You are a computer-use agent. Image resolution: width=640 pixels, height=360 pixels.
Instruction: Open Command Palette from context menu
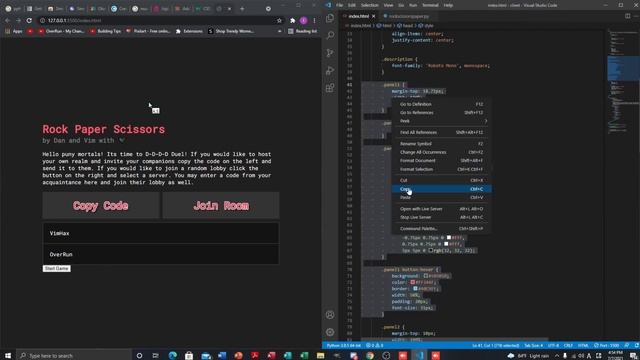point(441,229)
